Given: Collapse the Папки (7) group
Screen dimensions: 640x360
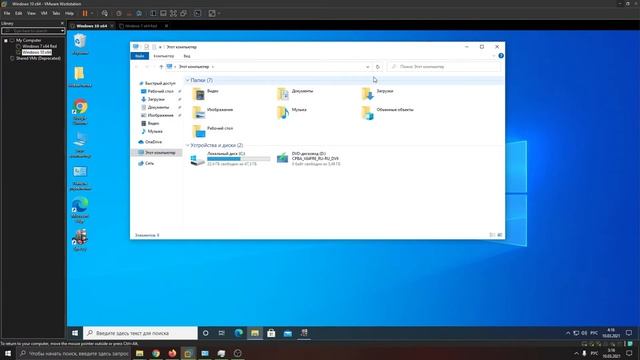Looking at the screenshot, I should point(187,80).
